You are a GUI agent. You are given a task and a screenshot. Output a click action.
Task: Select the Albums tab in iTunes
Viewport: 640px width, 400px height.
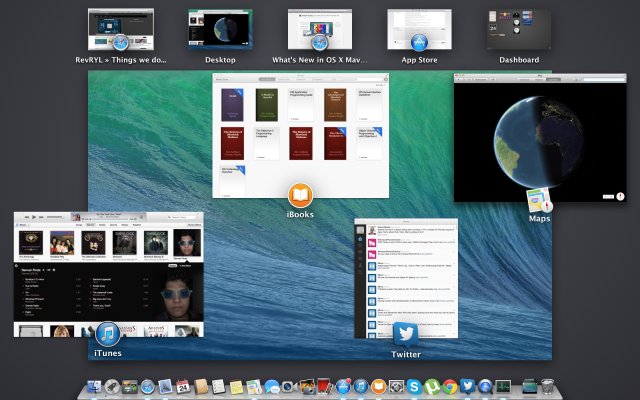coord(91,225)
